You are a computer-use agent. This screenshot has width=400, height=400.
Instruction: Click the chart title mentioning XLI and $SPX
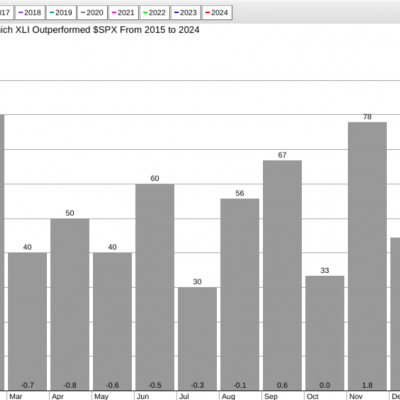(x=100, y=30)
